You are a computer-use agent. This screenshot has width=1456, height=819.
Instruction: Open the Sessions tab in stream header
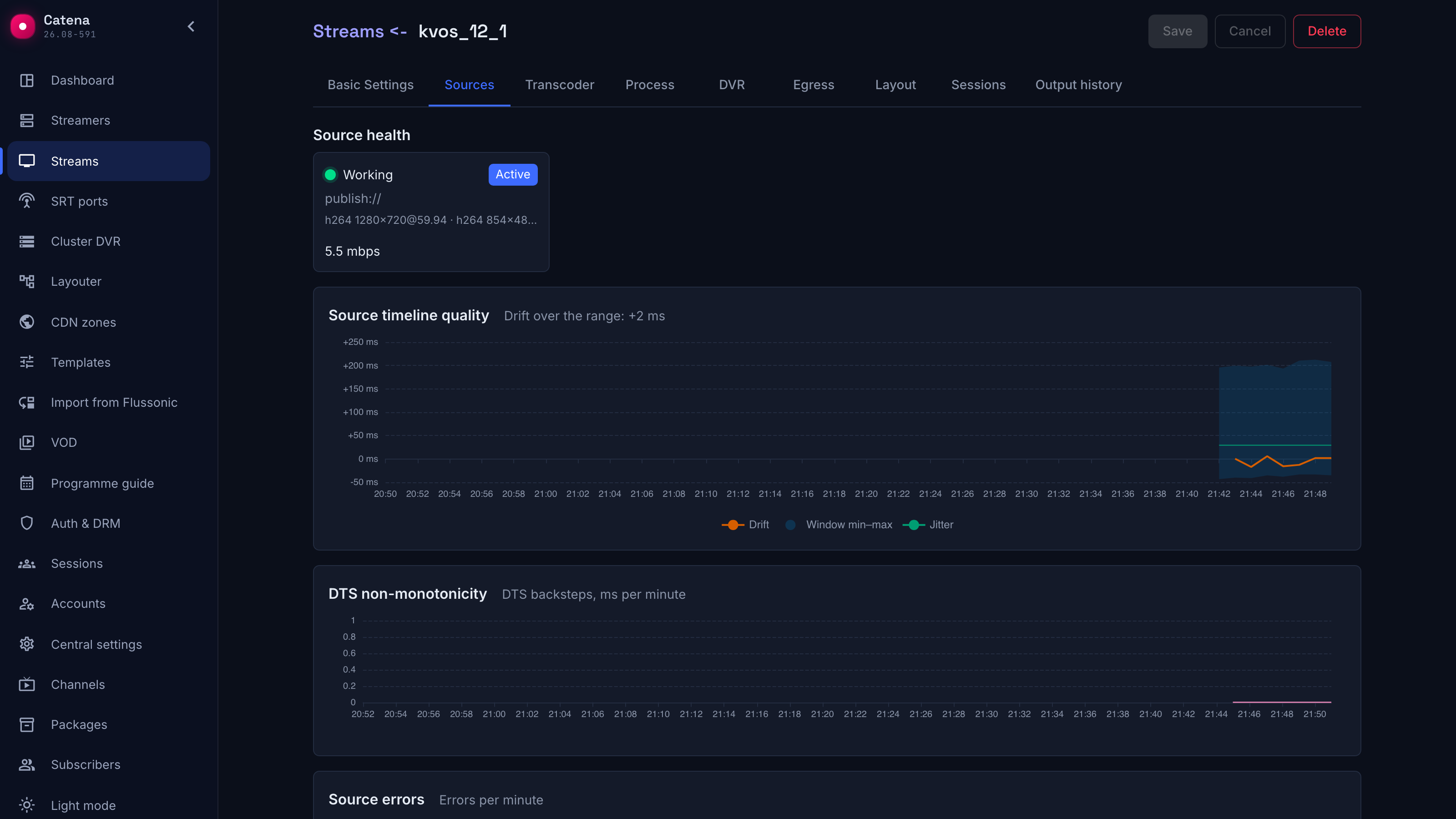click(x=978, y=85)
